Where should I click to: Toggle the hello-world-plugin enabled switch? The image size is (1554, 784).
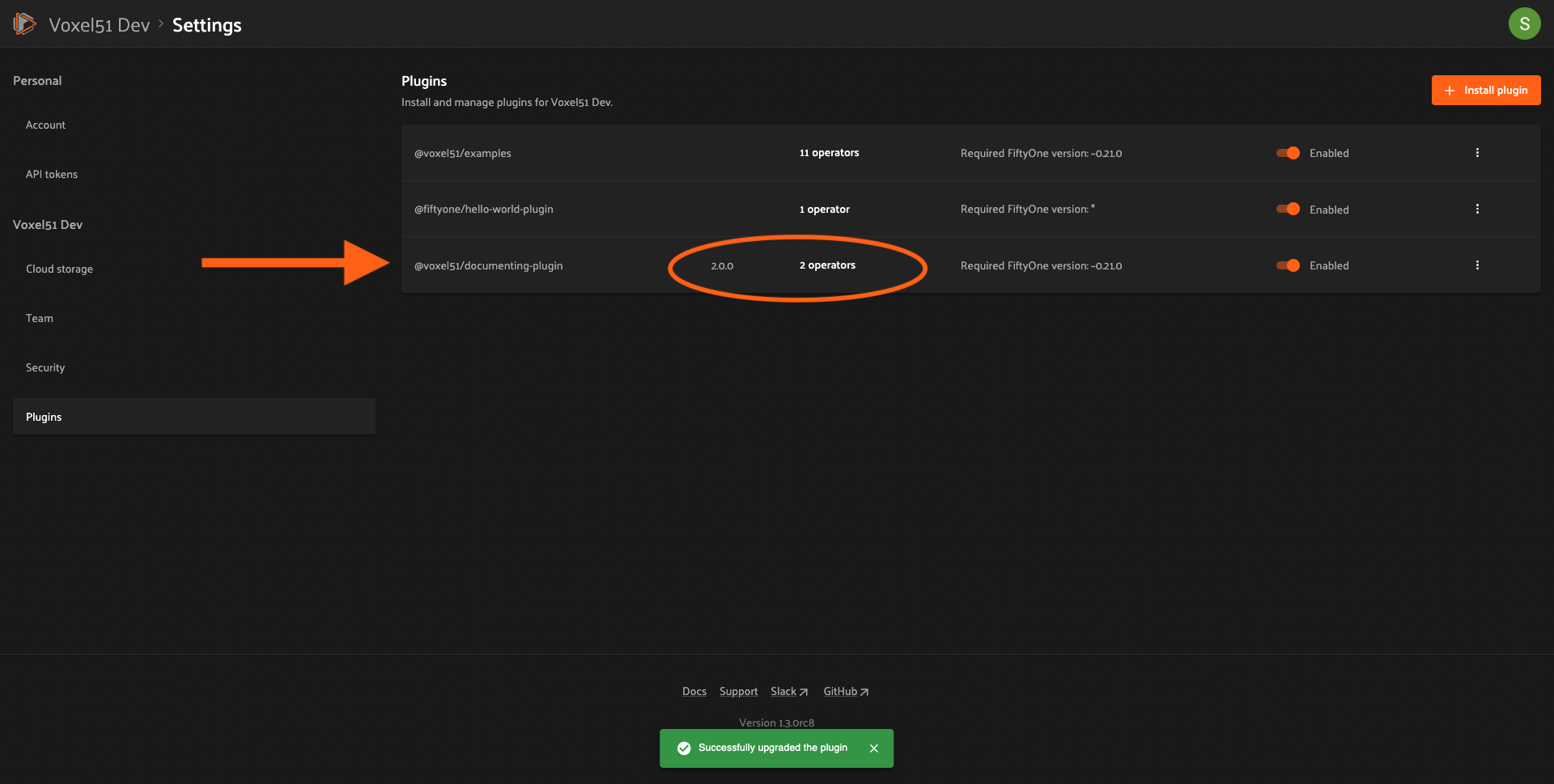[x=1288, y=209]
